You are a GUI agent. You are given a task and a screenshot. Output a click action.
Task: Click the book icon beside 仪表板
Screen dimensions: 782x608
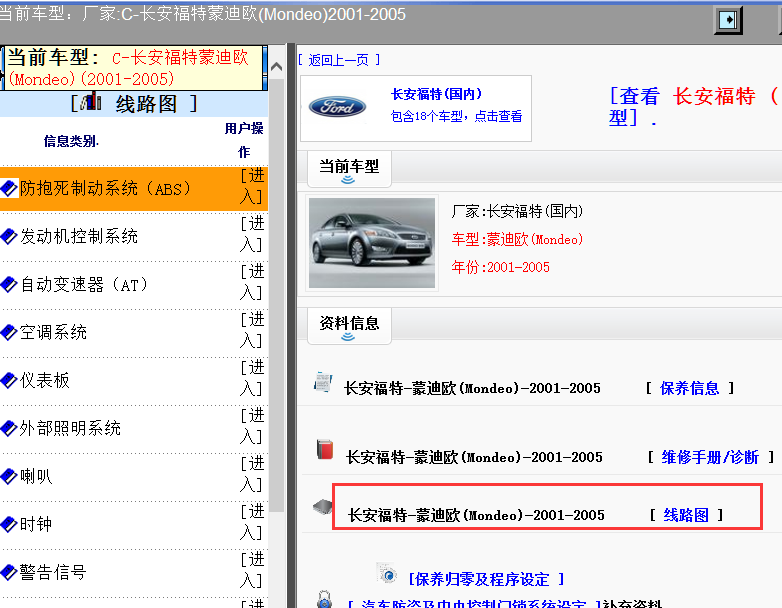(x=9, y=381)
